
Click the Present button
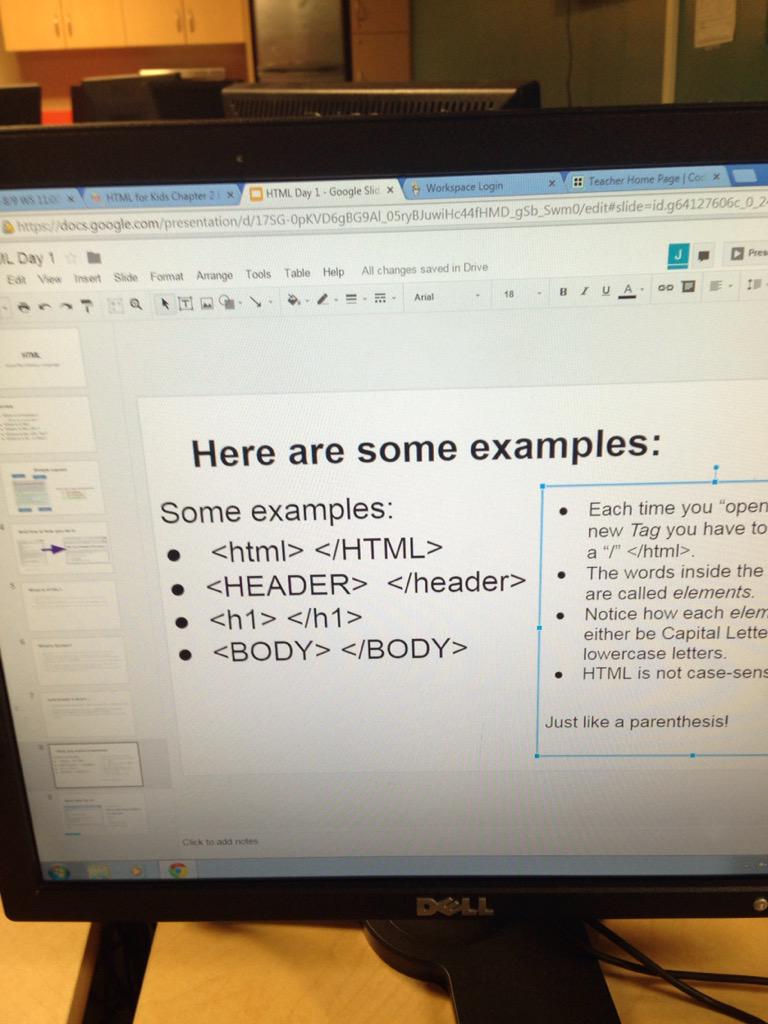tap(748, 253)
